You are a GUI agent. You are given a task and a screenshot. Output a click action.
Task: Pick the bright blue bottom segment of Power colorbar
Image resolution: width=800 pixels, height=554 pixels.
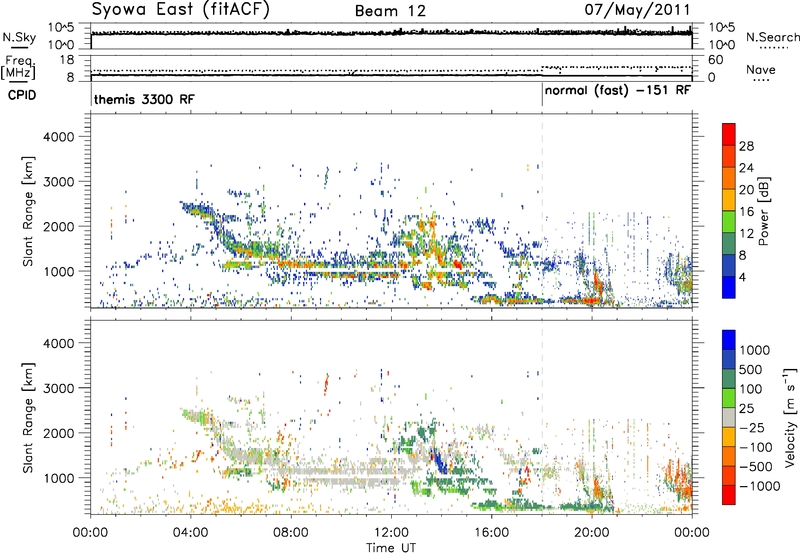click(729, 287)
